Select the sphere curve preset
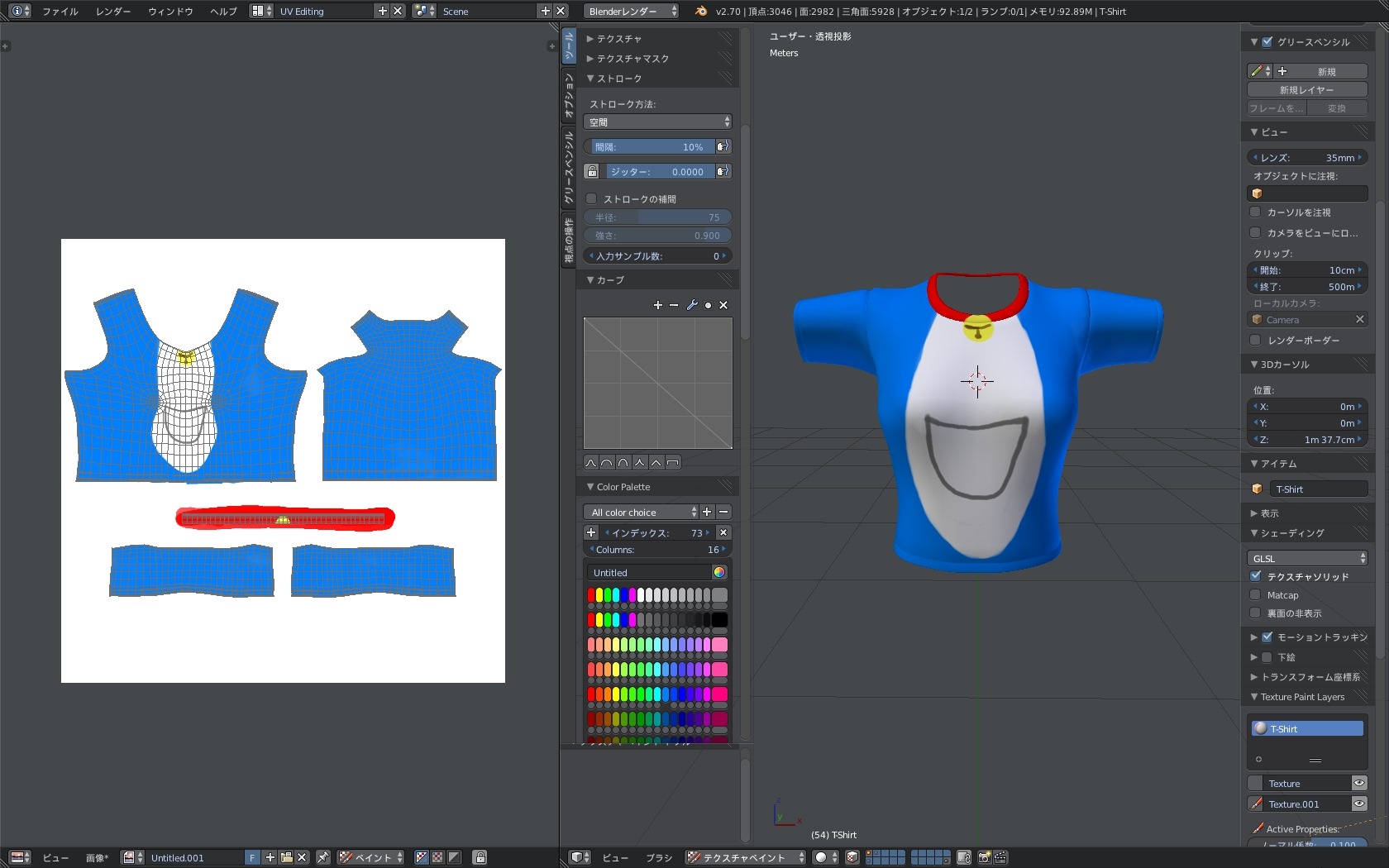The width and height of the screenshot is (1389, 868). [x=607, y=463]
